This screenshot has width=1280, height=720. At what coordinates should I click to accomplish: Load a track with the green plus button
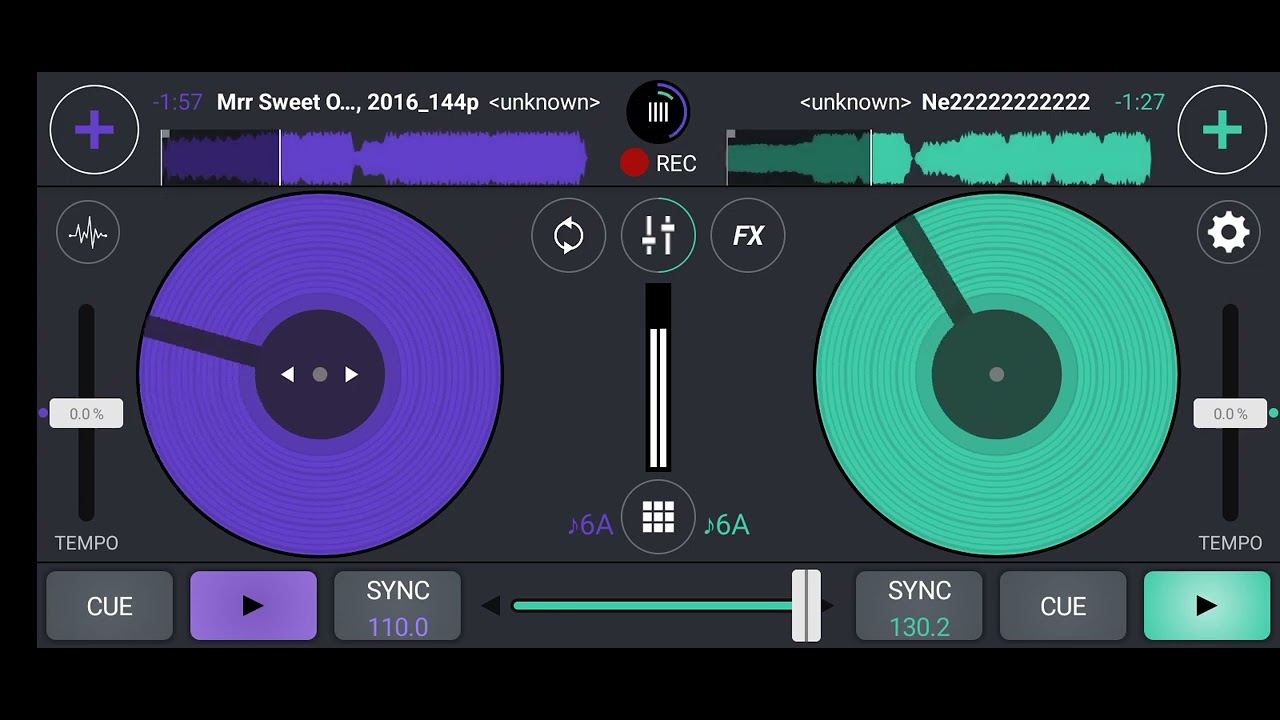1222,130
